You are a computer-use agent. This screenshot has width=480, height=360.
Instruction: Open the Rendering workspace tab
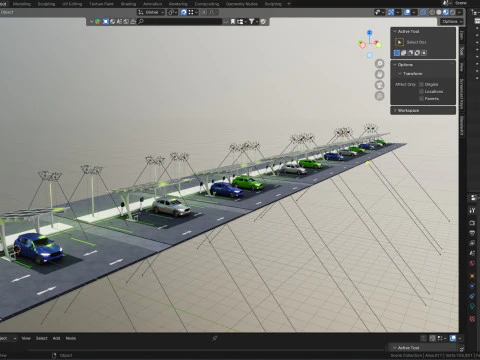[178, 4]
